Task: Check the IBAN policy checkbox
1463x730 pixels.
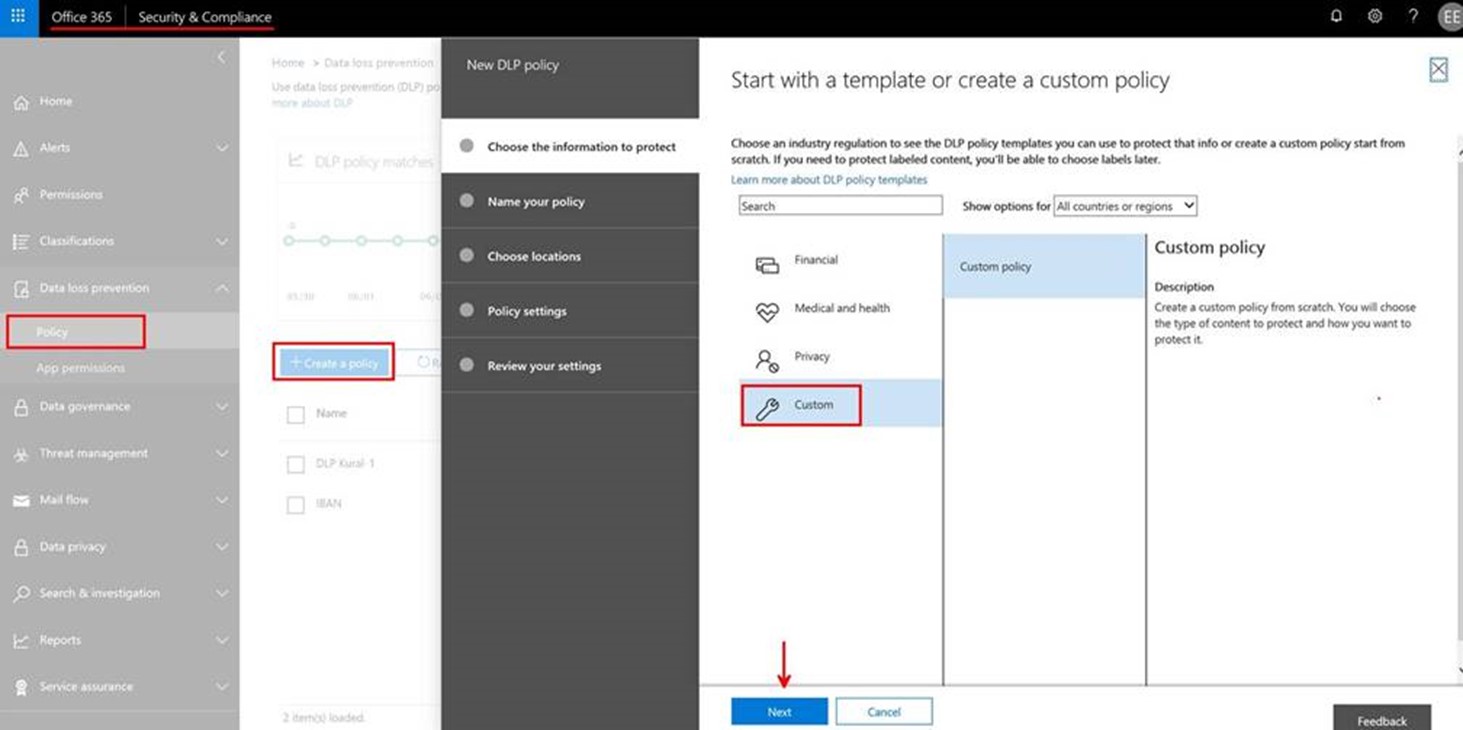Action: click(295, 505)
